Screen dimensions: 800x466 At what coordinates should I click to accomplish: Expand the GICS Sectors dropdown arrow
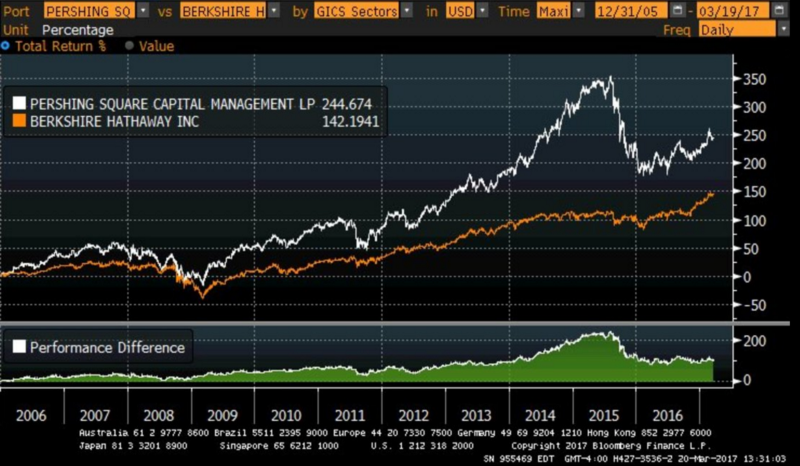pos(407,10)
